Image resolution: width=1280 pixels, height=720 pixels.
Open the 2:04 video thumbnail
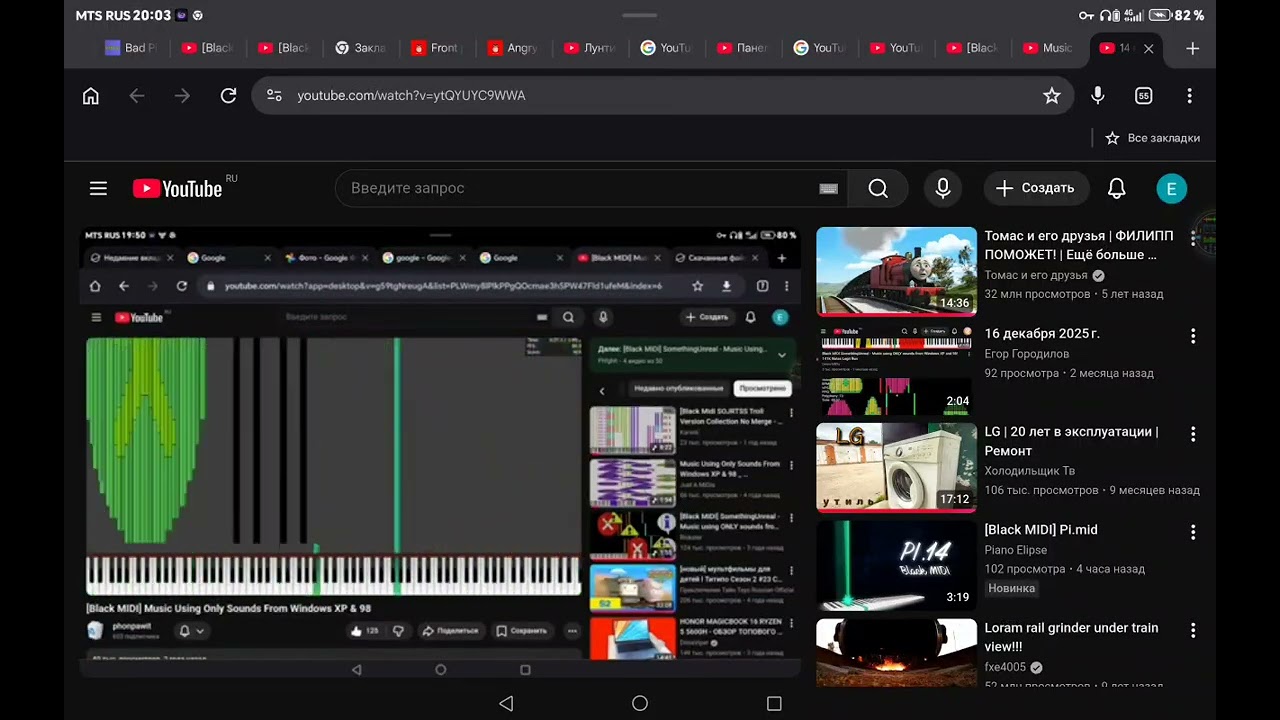pyautogui.click(x=896, y=370)
